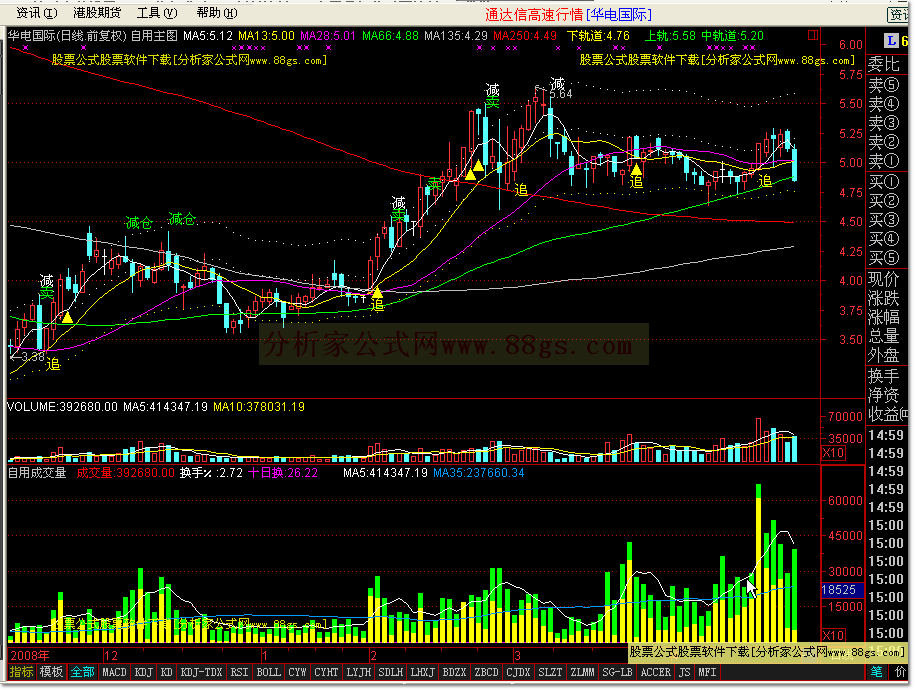Open the 工具(V) menu
Viewport: 915px width, 690px height.
[x=157, y=13]
